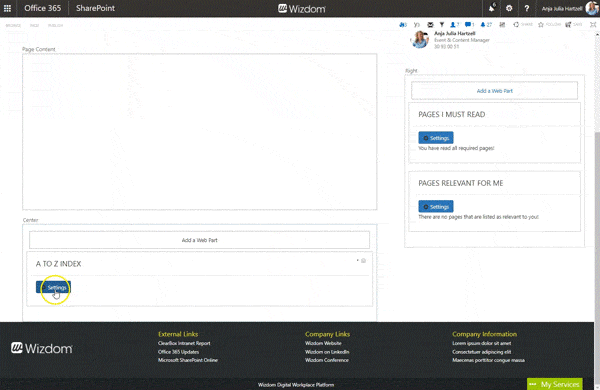Open the Office 365 Updates footer link
Screen dimensions: 600x390
(x=178, y=352)
